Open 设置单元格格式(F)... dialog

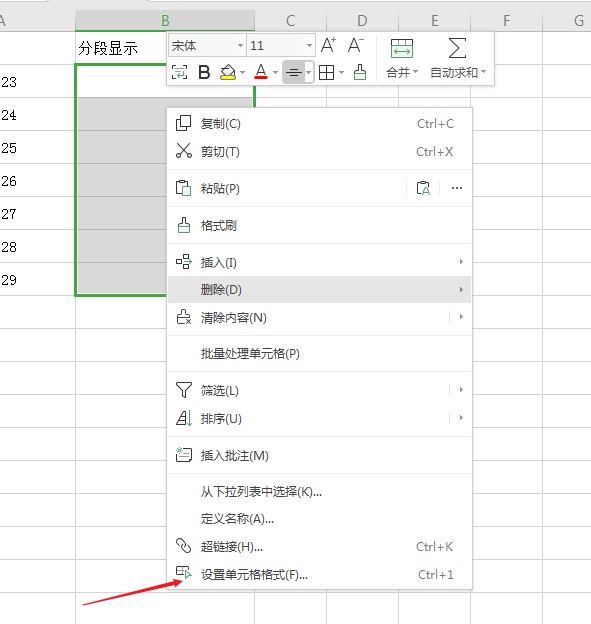pyautogui.click(x=320, y=575)
